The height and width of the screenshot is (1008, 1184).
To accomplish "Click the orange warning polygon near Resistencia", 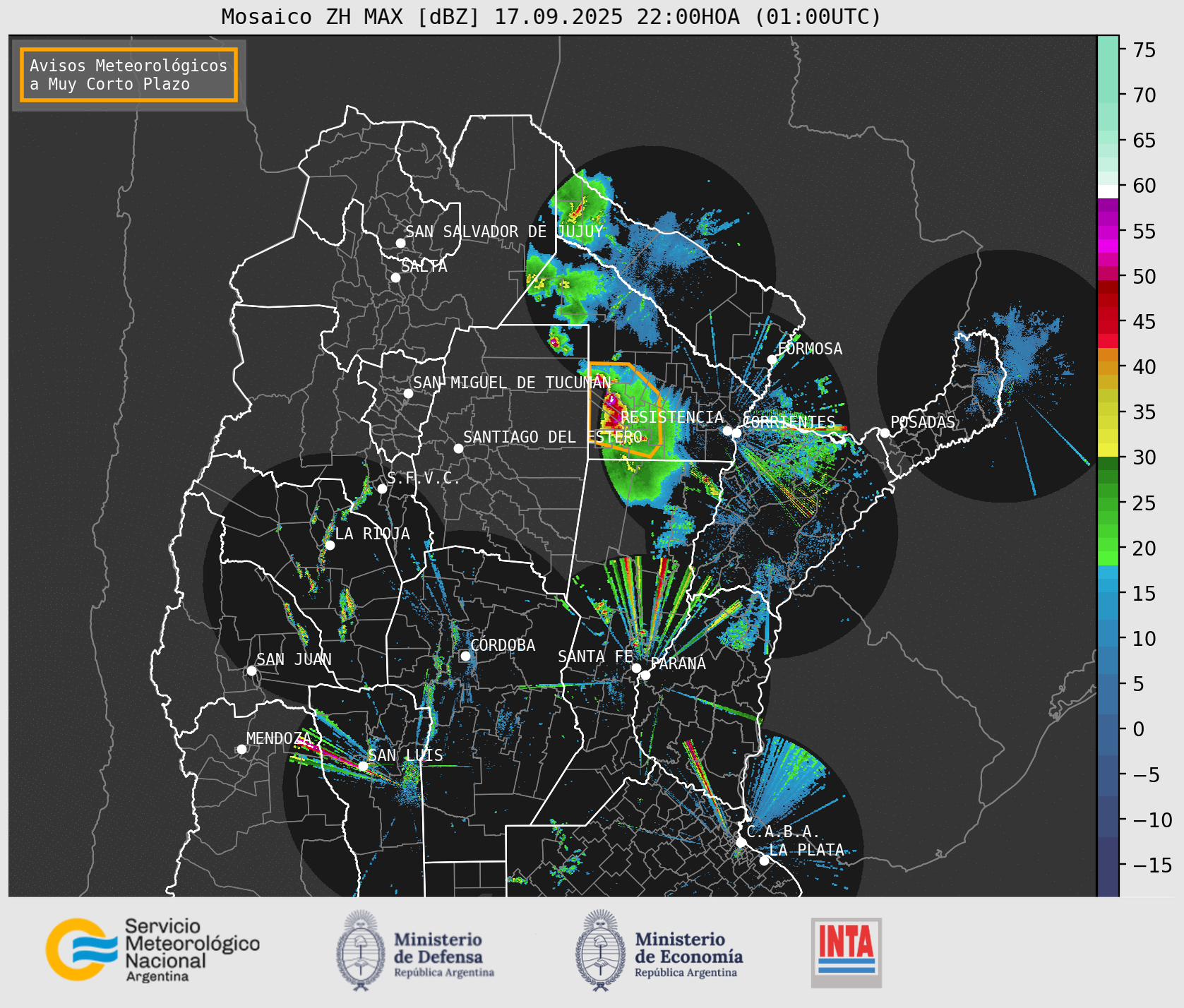I will click(x=624, y=409).
